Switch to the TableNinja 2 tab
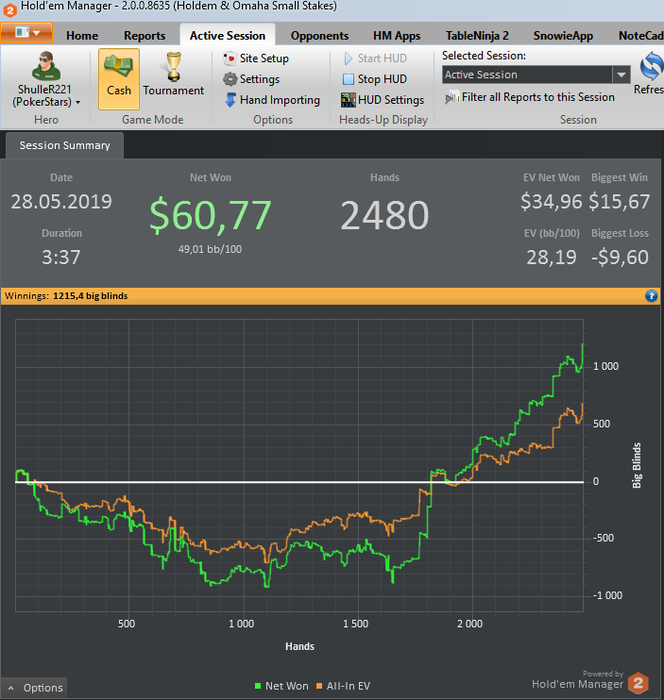664x700 pixels. click(477, 36)
